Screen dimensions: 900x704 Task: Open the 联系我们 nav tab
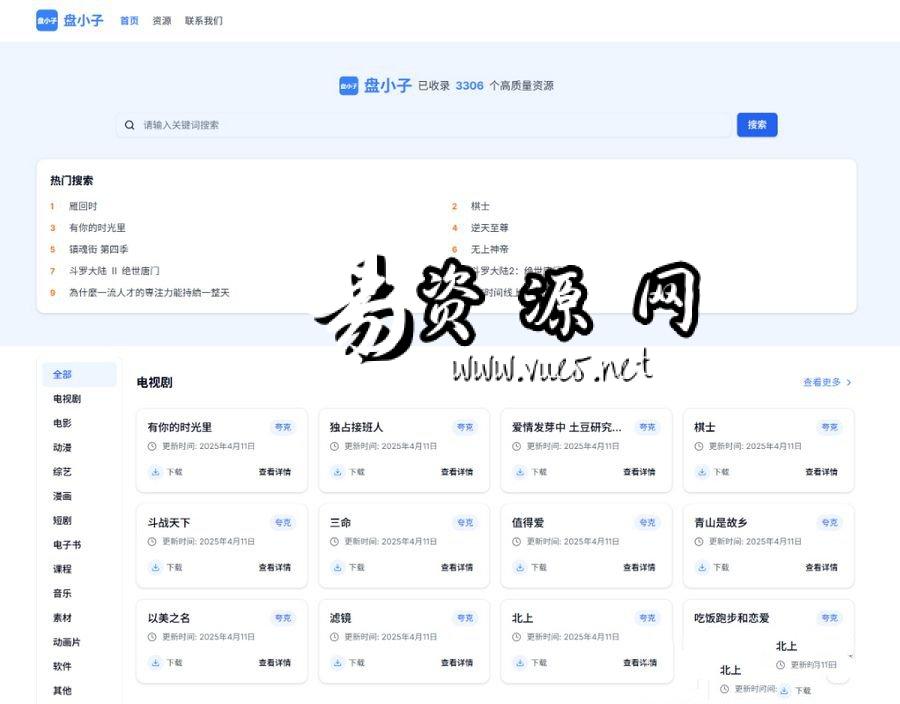[x=204, y=21]
